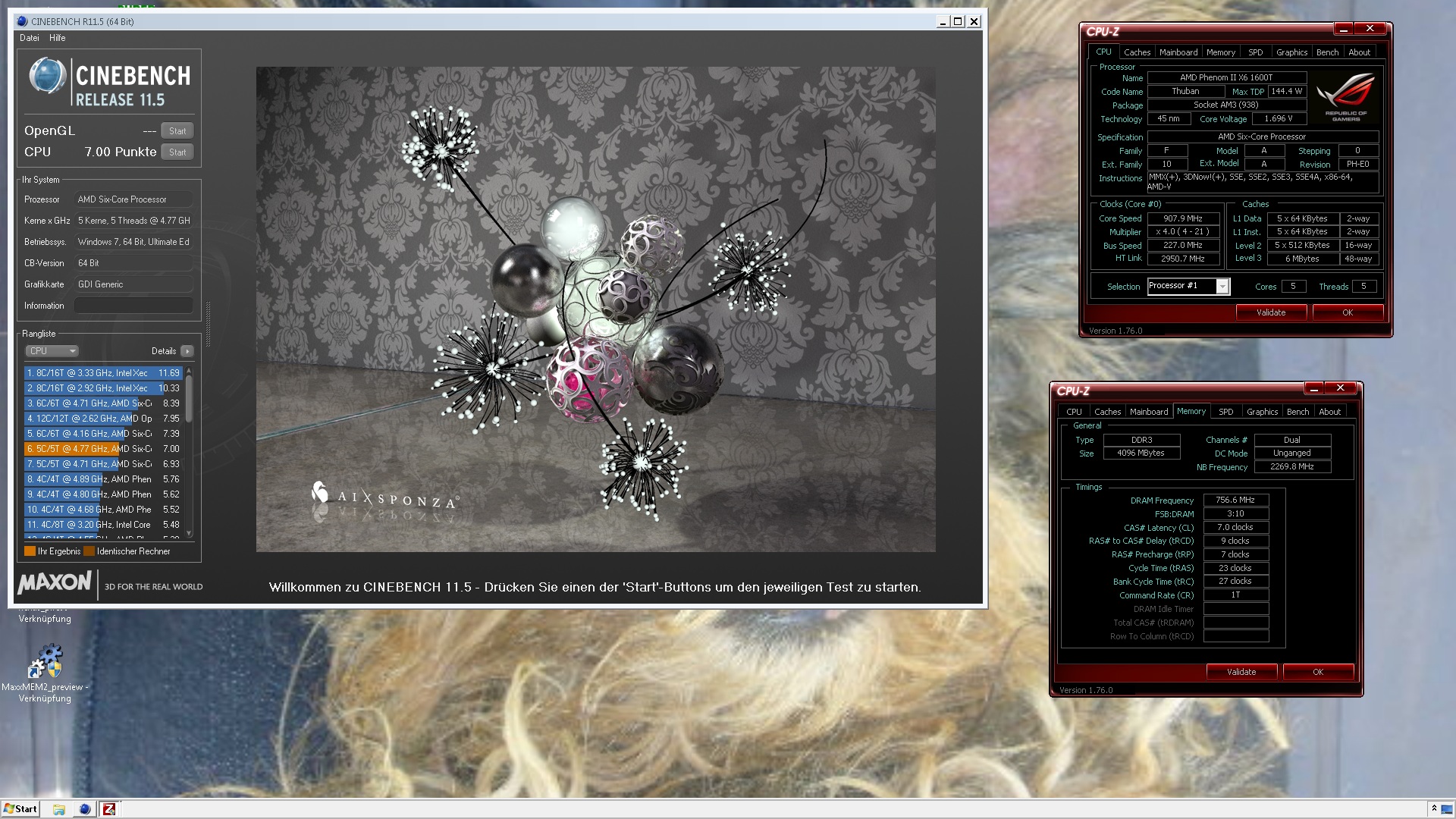Click the Information input field
The width and height of the screenshot is (1456, 819).
[133, 306]
